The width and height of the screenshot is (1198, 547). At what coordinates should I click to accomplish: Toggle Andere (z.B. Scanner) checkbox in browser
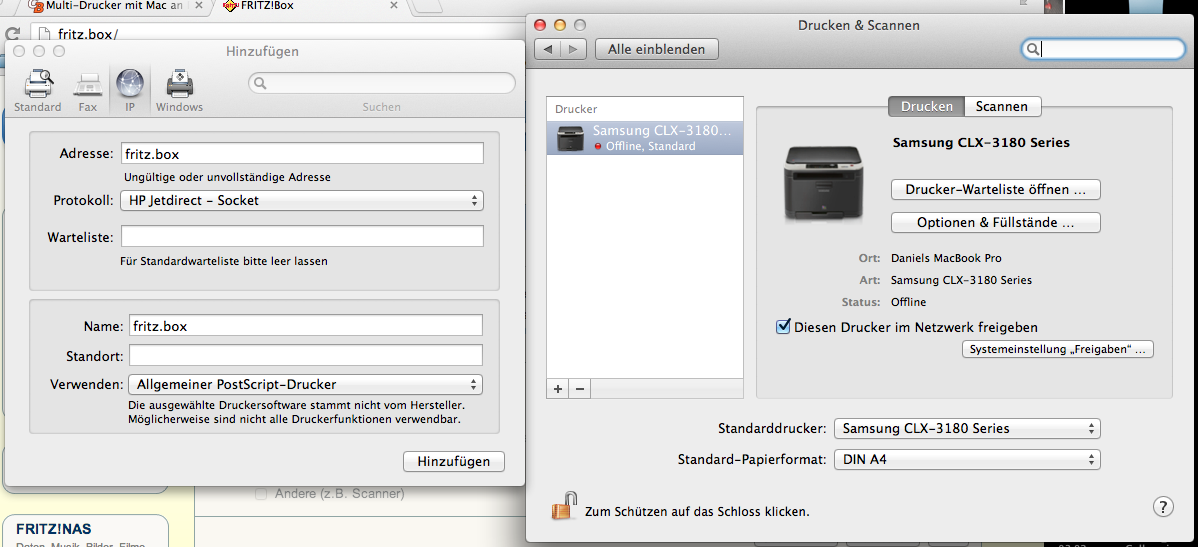pyautogui.click(x=261, y=494)
